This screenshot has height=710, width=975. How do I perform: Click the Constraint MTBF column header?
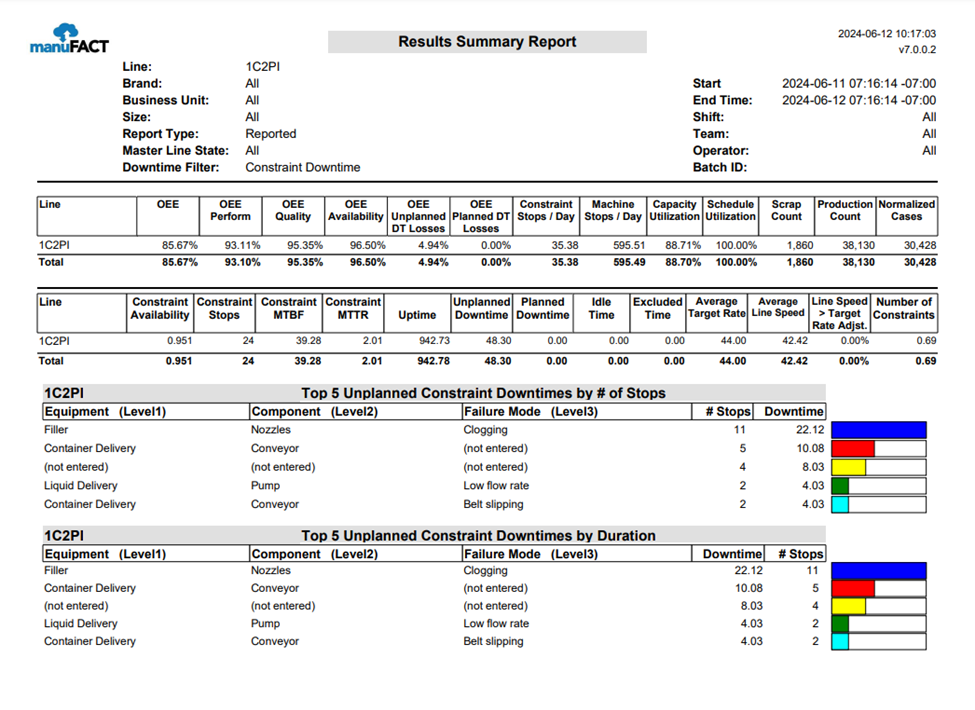[x=289, y=308]
